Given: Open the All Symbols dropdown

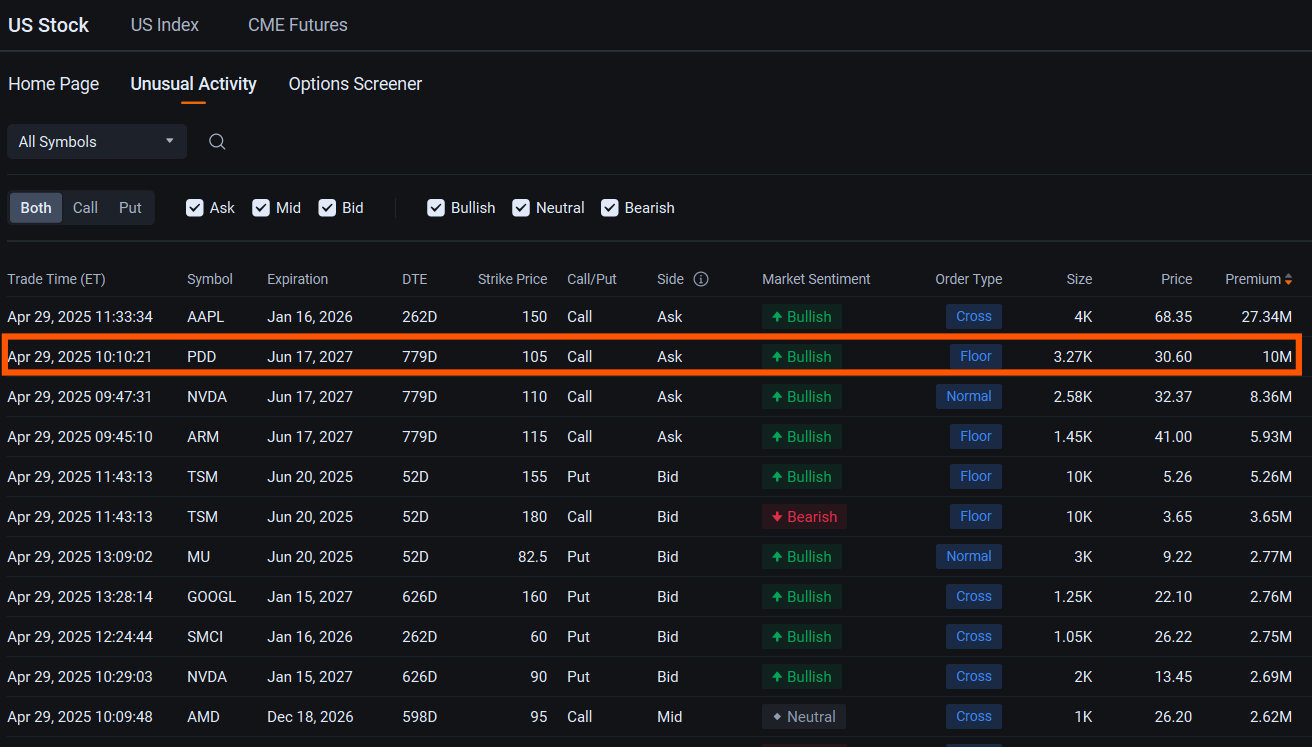Looking at the screenshot, I should tap(97, 142).
